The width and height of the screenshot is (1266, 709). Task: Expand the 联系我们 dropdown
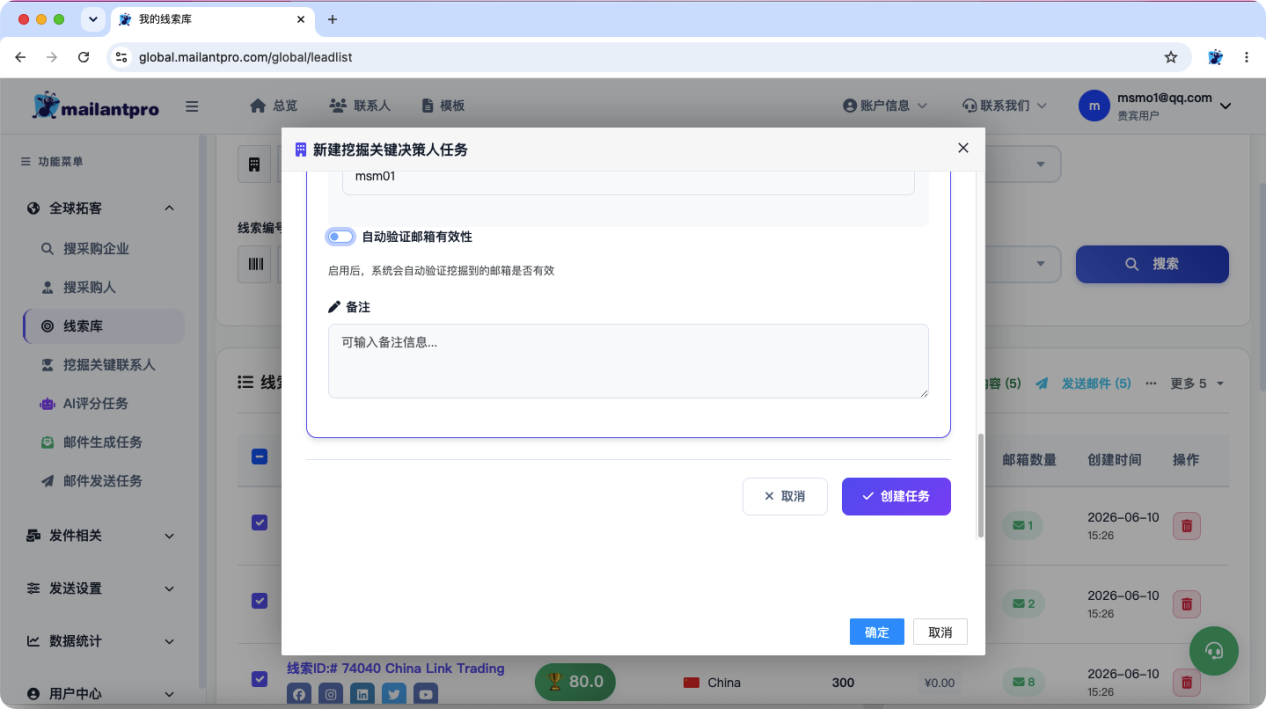1004,105
